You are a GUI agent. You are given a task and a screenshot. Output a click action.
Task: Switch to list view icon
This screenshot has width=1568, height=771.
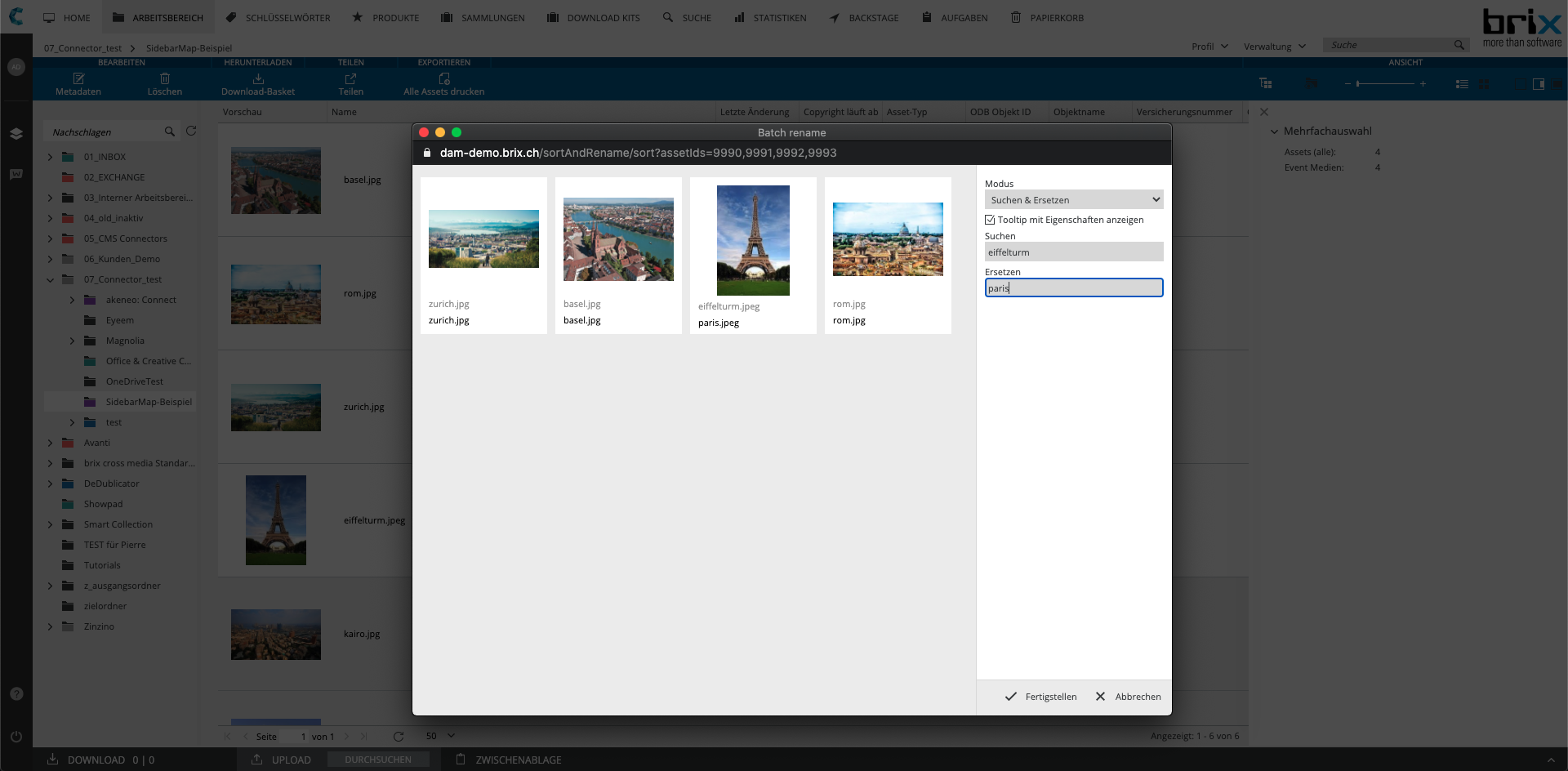1462,83
